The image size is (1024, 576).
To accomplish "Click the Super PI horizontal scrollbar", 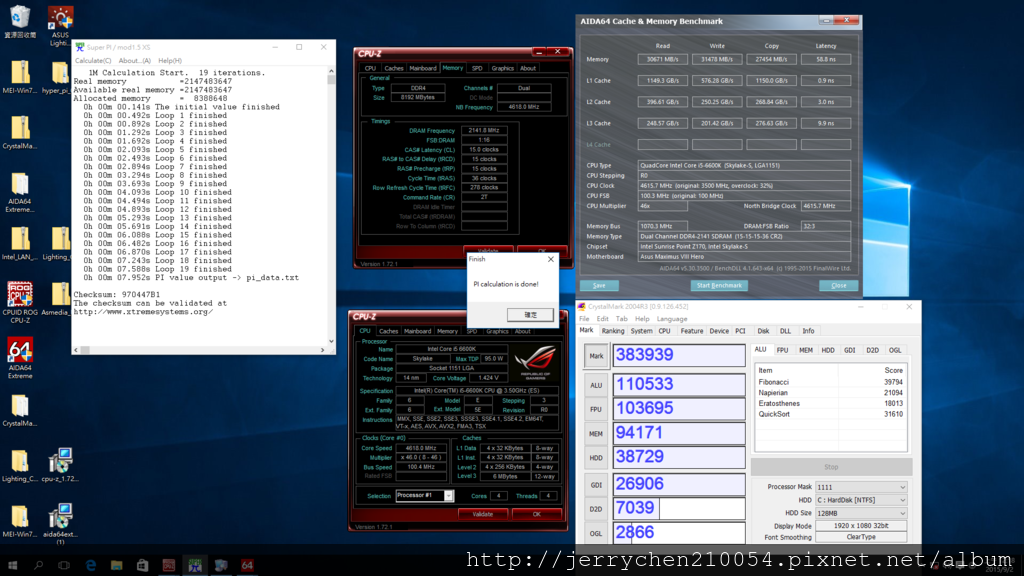I will pyautogui.click(x=199, y=350).
